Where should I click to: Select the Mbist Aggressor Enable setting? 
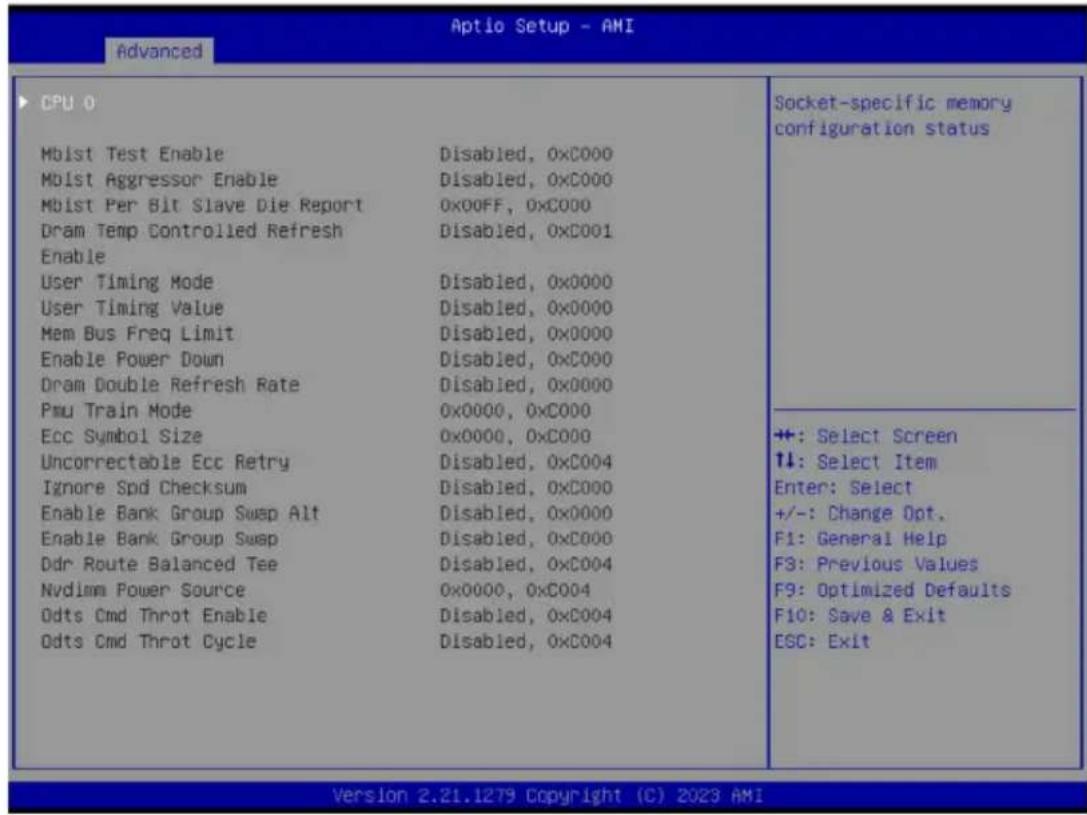(x=327, y=179)
